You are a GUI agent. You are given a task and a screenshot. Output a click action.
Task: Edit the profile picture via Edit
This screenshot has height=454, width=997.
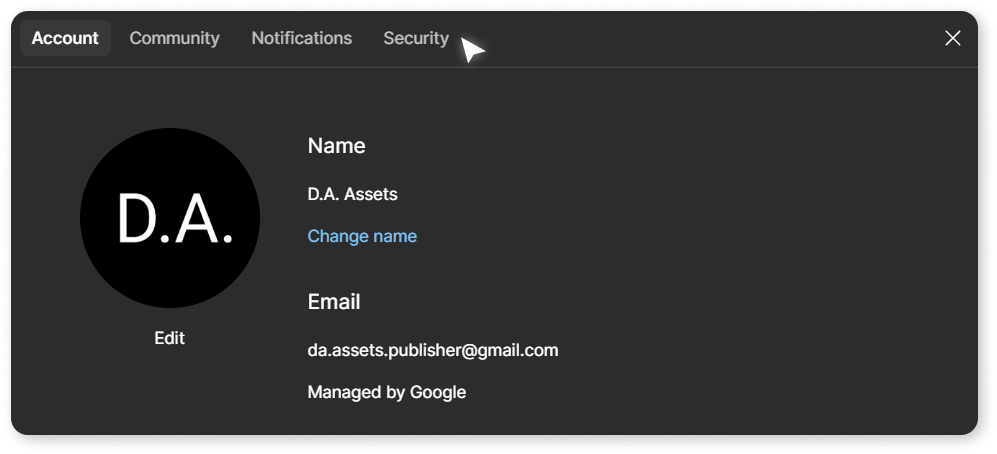[x=170, y=338]
